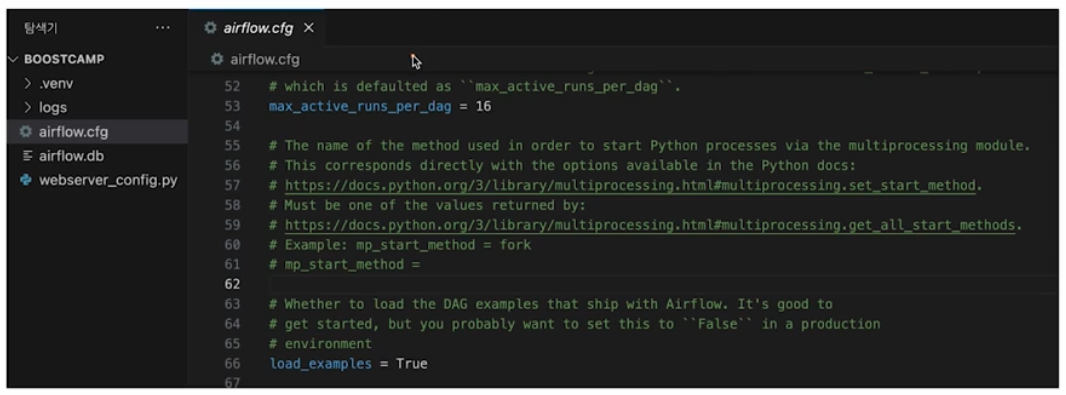
Task: Place cursor on load_examples = True line
Action: point(349,364)
